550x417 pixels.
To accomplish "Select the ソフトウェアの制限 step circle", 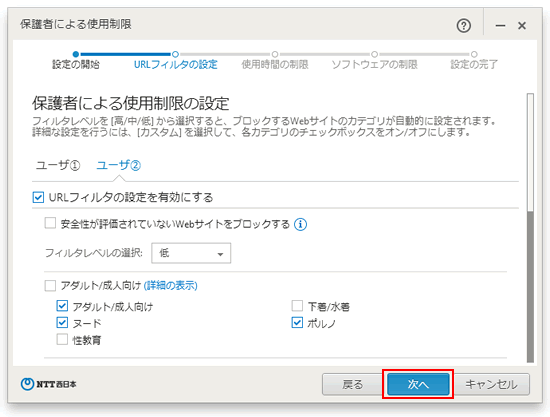I will [374, 54].
